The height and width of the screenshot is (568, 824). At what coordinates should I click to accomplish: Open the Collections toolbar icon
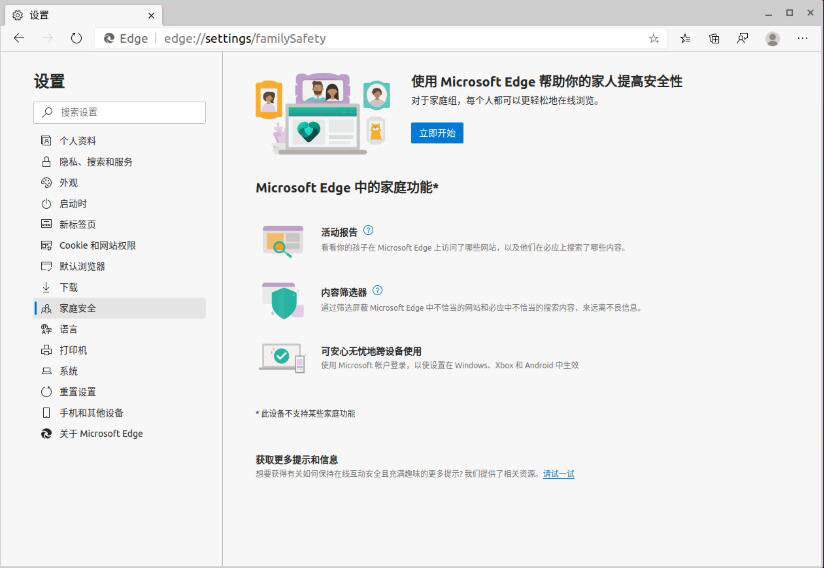(714, 38)
